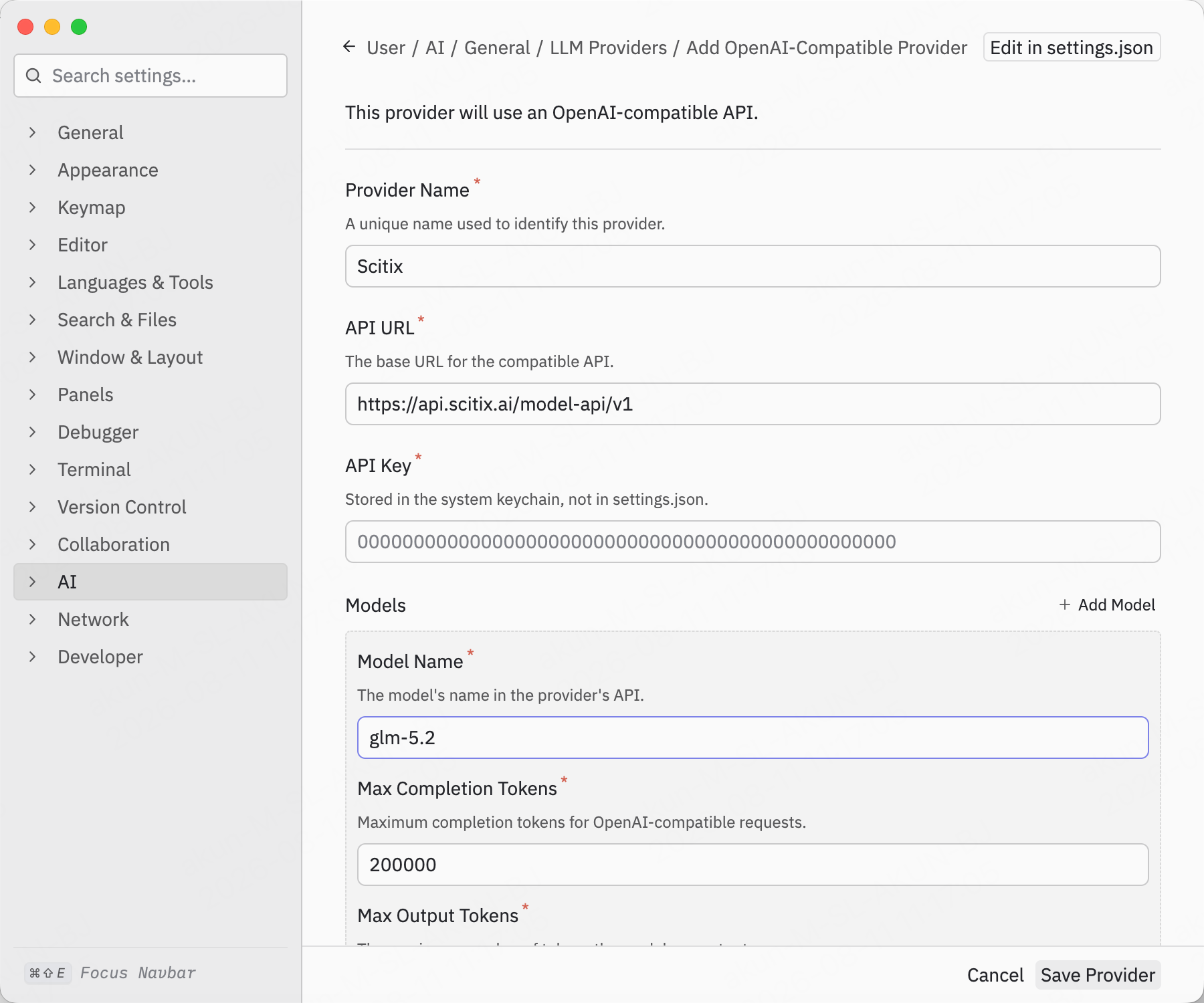Click the search magnifier icon
The image size is (1204, 1003).
tap(33, 76)
